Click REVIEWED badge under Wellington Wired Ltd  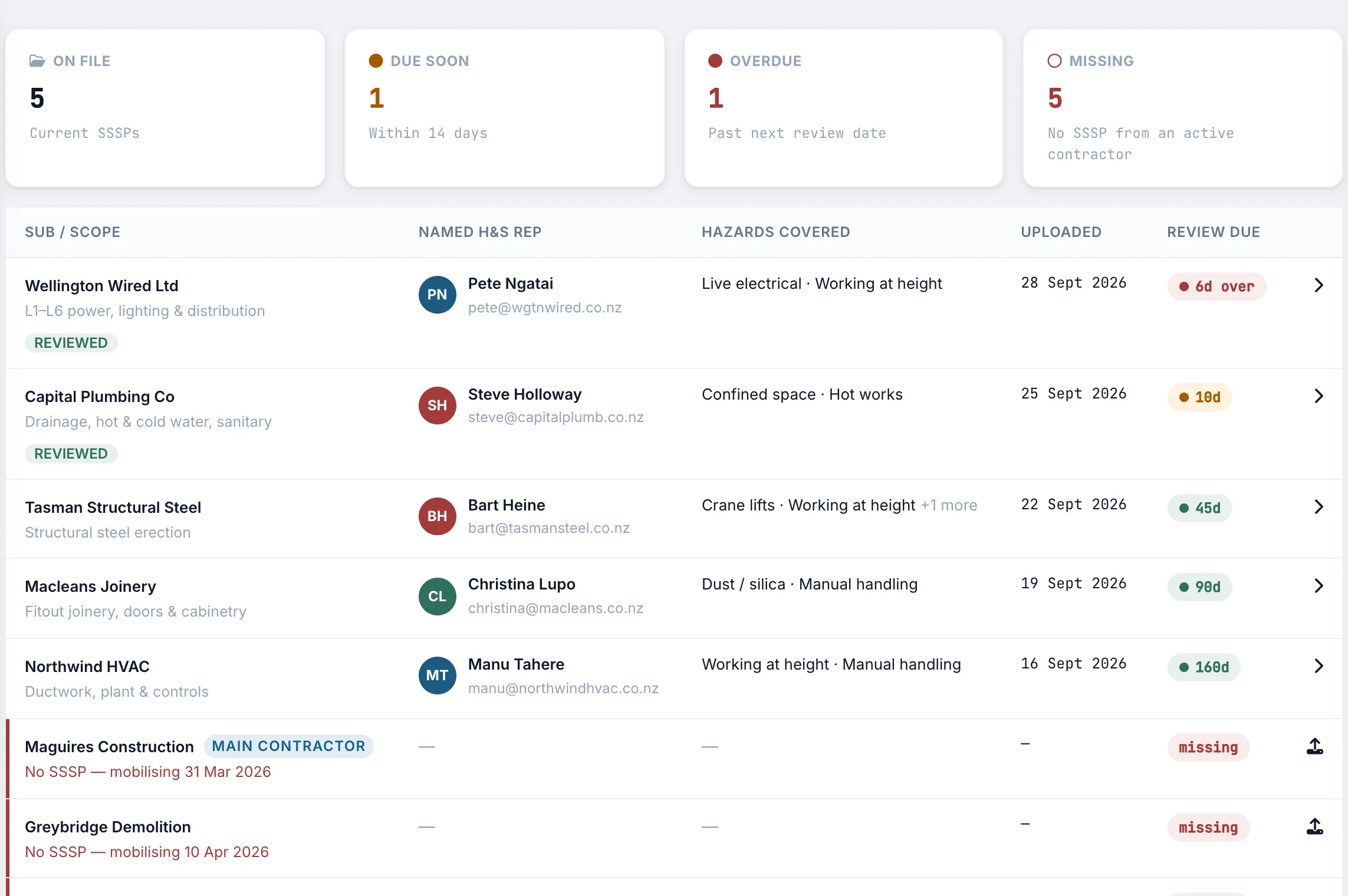click(x=71, y=343)
